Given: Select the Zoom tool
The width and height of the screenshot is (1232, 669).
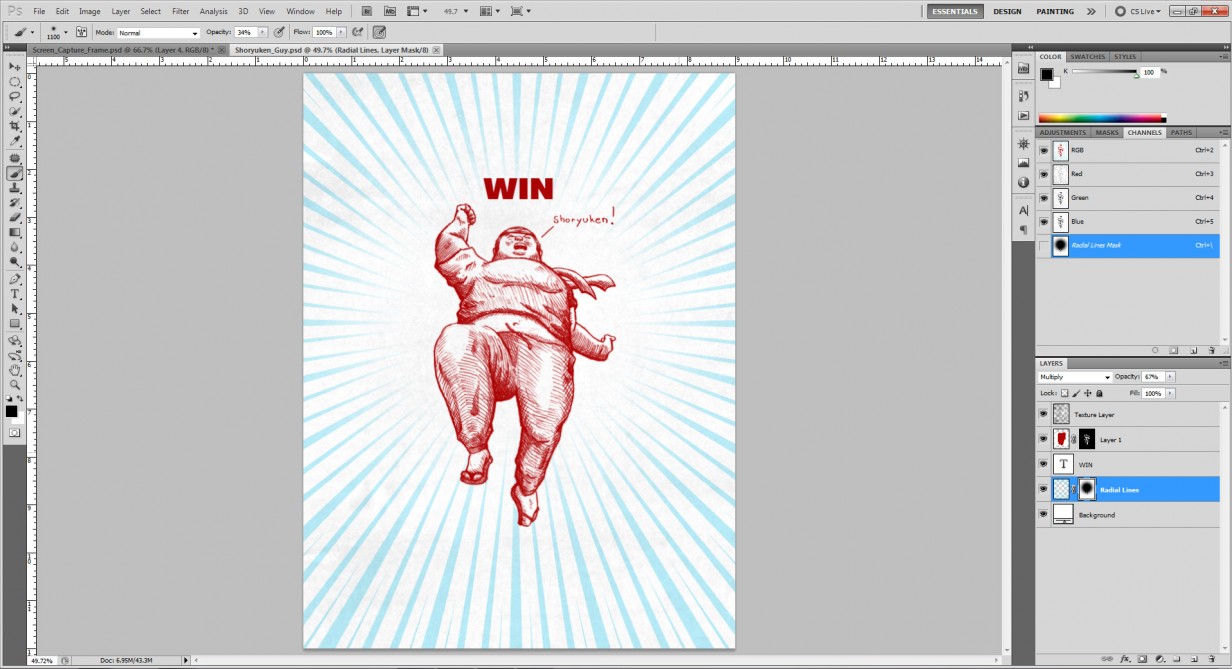Looking at the screenshot, I should pyautogui.click(x=14, y=386).
